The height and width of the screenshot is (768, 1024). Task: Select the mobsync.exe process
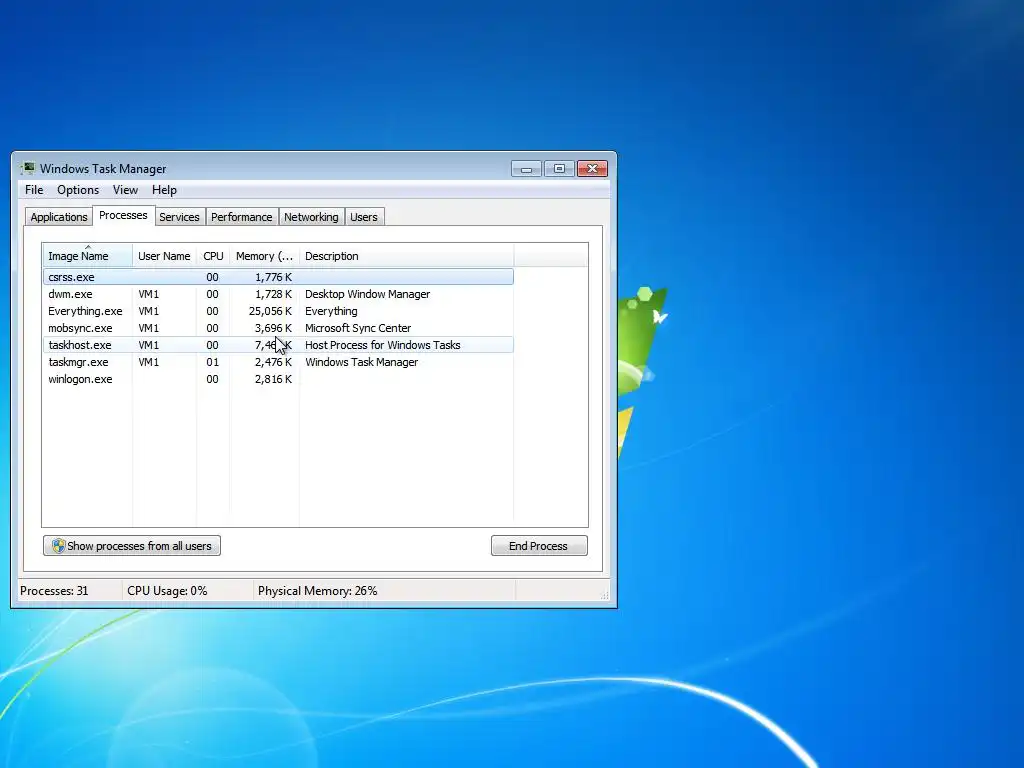click(278, 328)
